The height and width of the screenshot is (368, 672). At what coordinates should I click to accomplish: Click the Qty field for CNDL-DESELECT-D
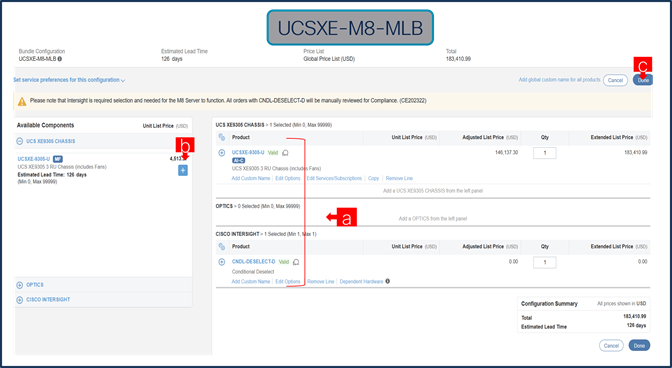[x=545, y=262]
